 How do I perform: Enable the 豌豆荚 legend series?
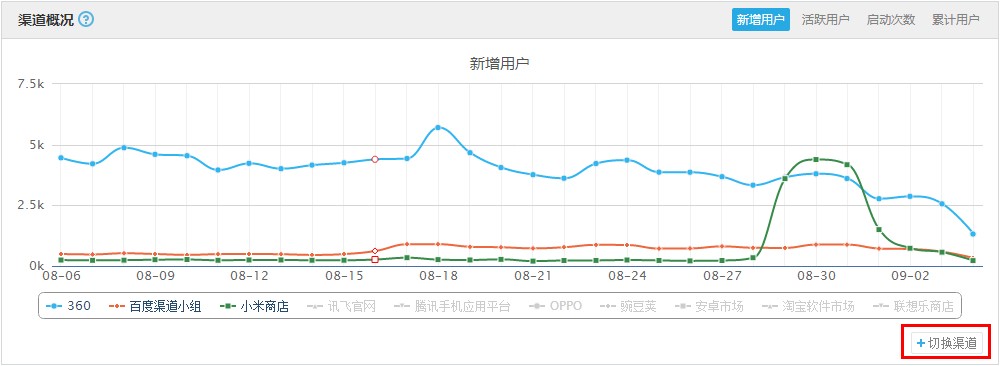click(x=628, y=306)
